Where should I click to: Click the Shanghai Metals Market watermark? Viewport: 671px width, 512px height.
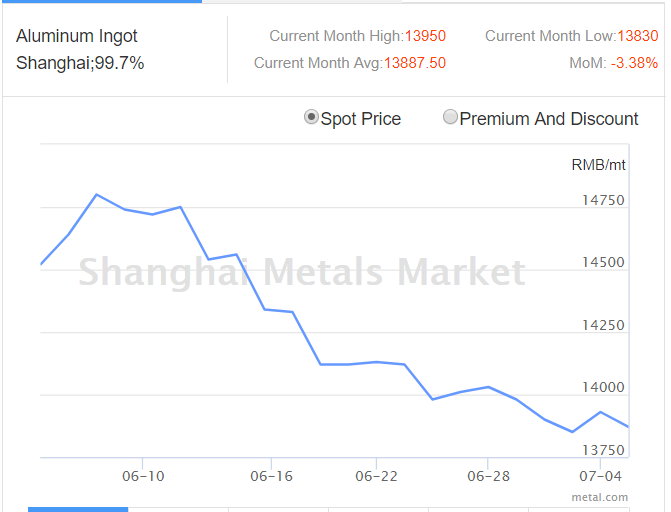(301, 272)
